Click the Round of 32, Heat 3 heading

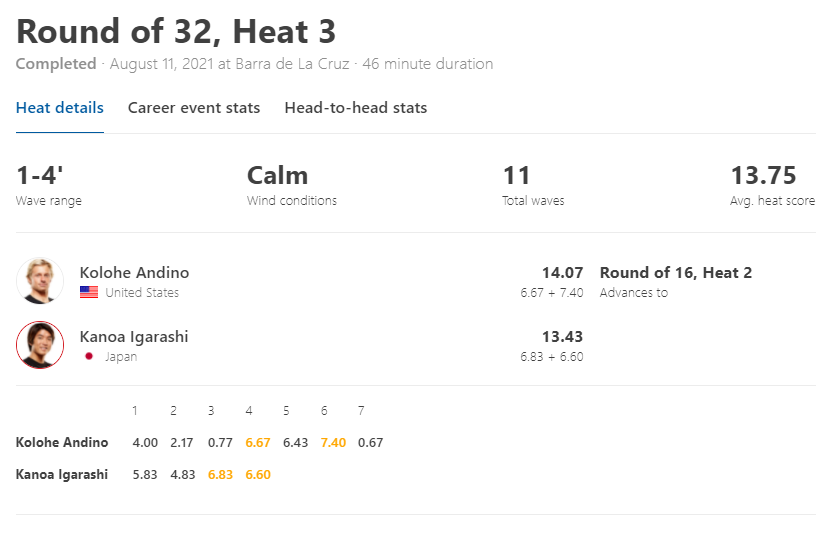(x=176, y=31)
